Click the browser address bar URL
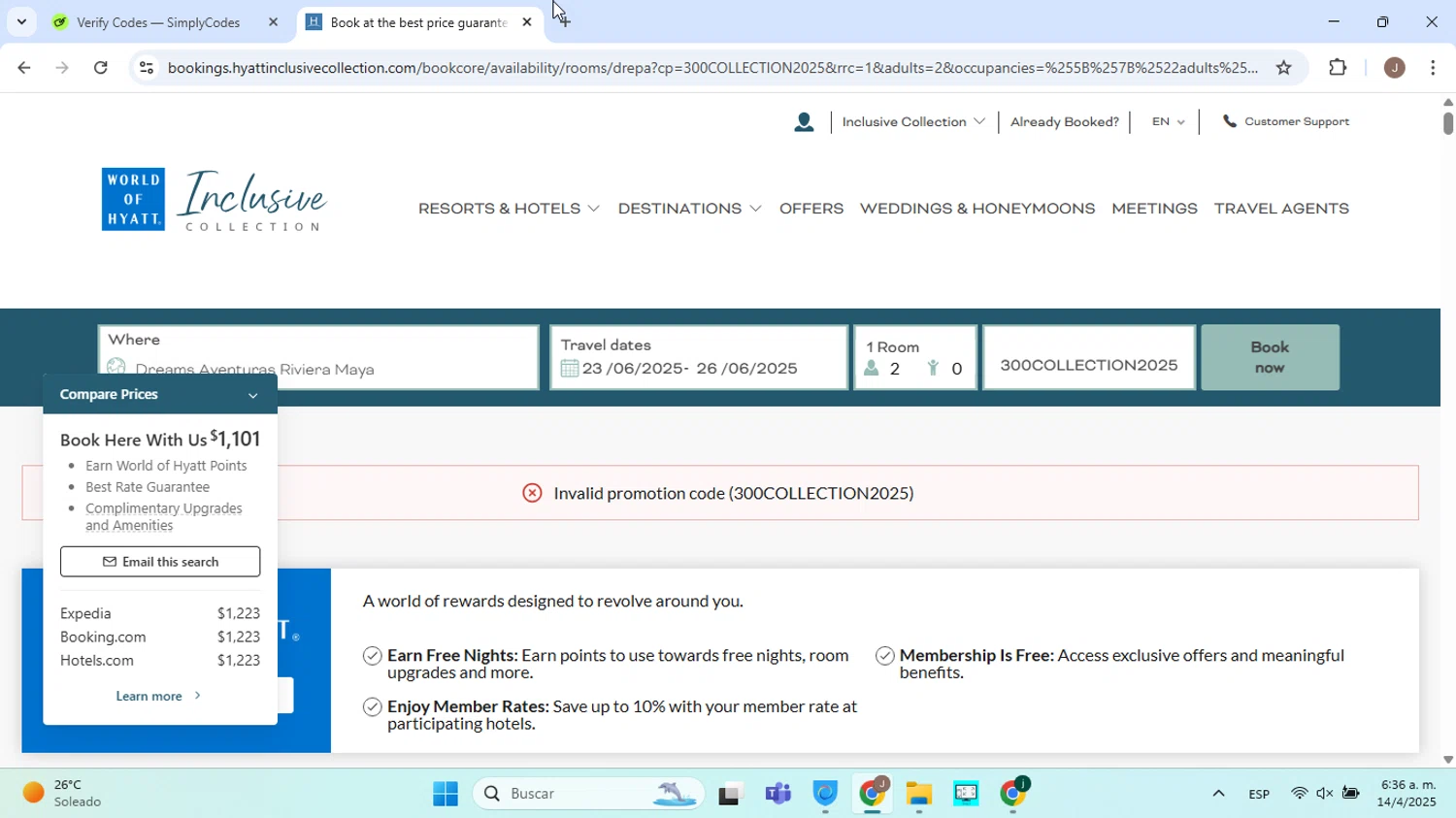The image size is (1456, 818). point(711,68)
